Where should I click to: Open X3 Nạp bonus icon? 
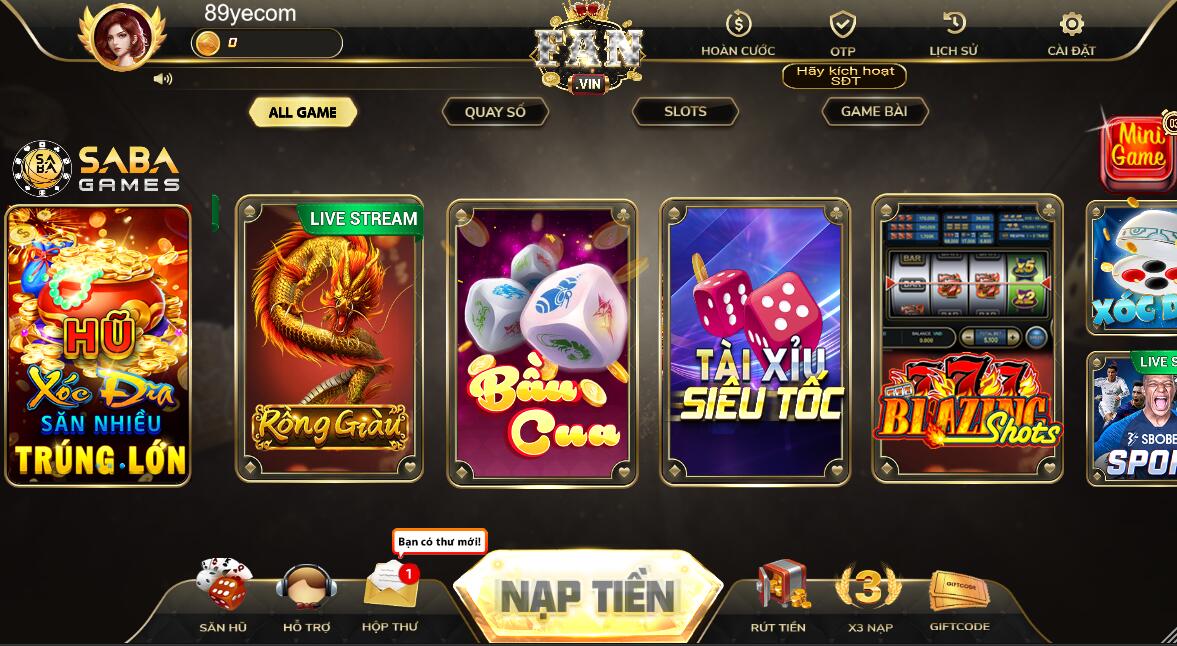tap(868, 586)
